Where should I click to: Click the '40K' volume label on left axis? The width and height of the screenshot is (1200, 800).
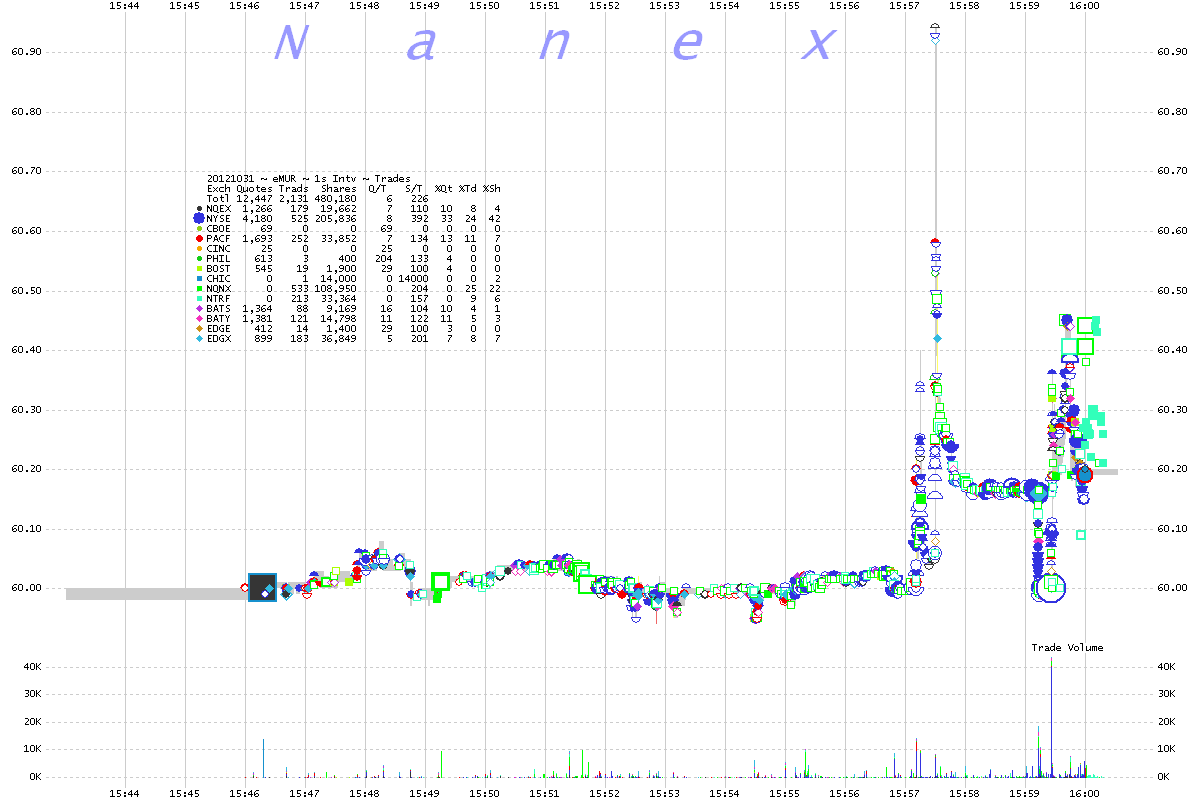[x=31, y=666]
